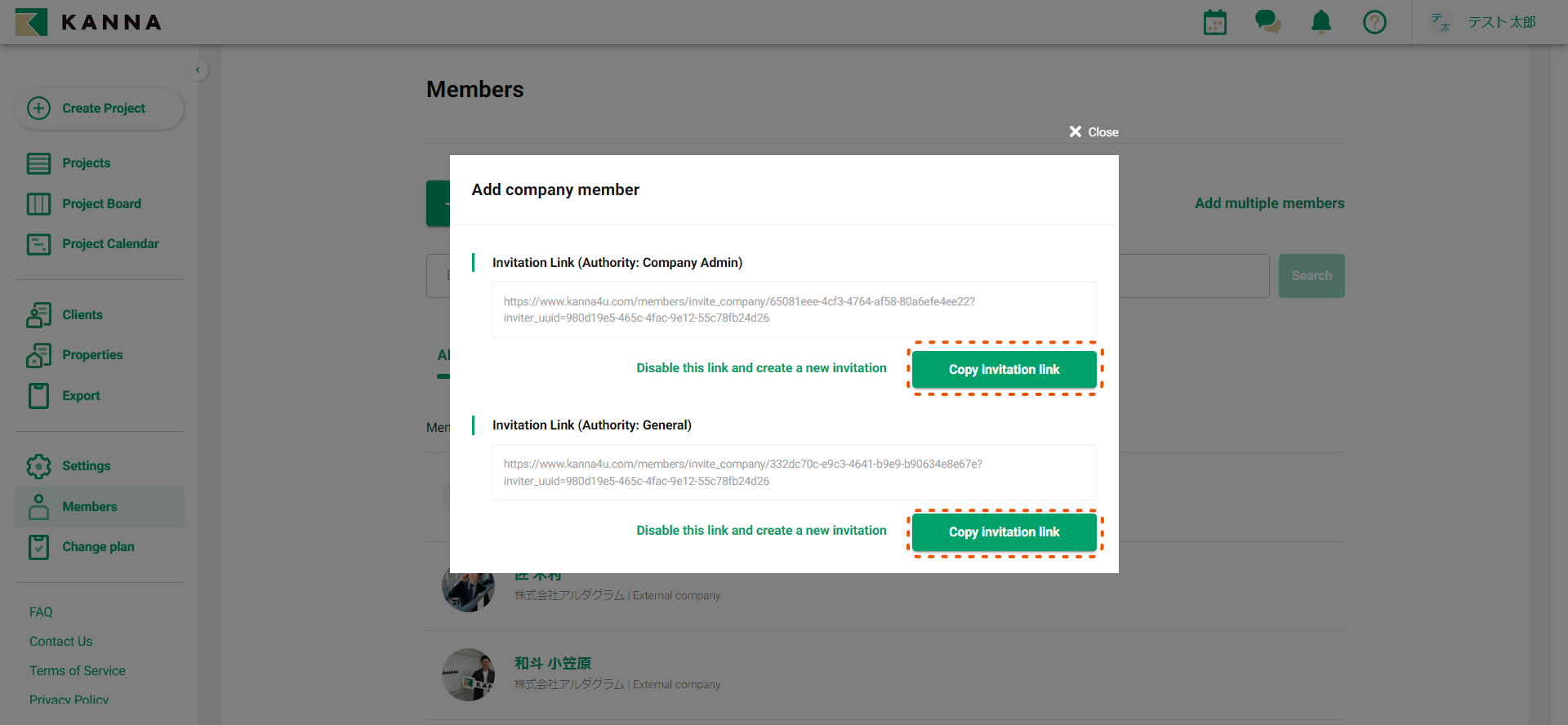The height and width of the screenshot is (725, 1568).
Task: Open the Contact Us link
Action: (61, 642)
